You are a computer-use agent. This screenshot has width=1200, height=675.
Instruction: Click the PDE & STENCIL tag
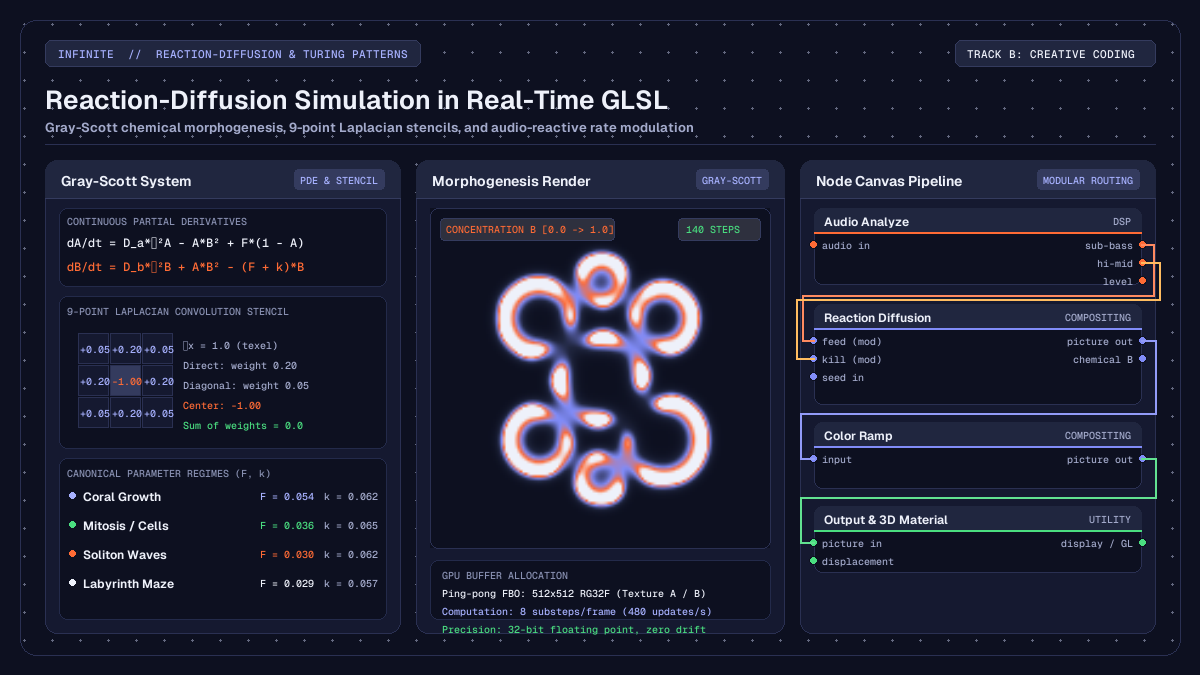(x=339, y=180)
